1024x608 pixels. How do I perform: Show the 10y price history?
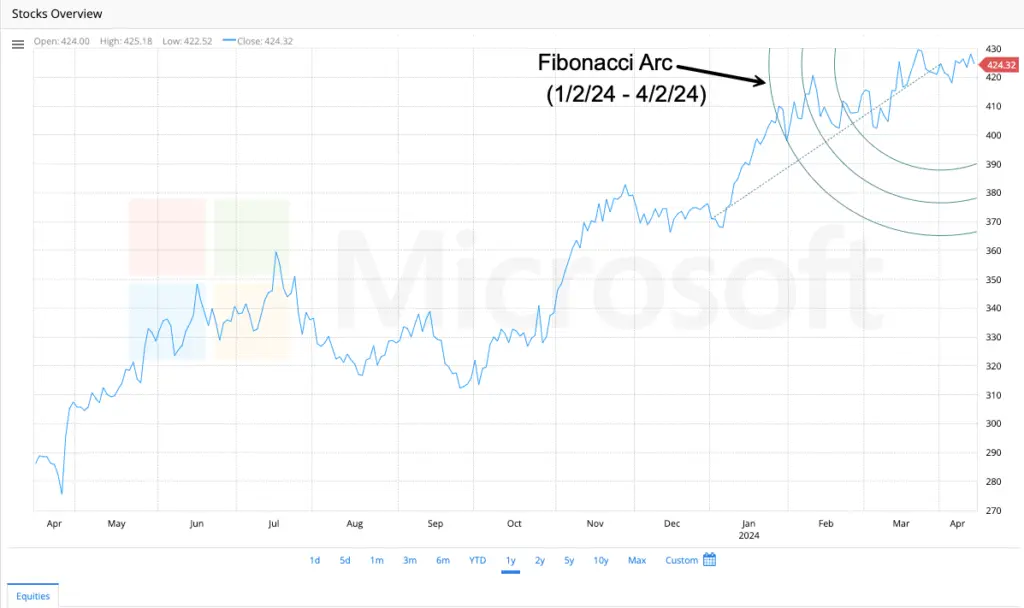pyautogui.click(x=600, y=560)
